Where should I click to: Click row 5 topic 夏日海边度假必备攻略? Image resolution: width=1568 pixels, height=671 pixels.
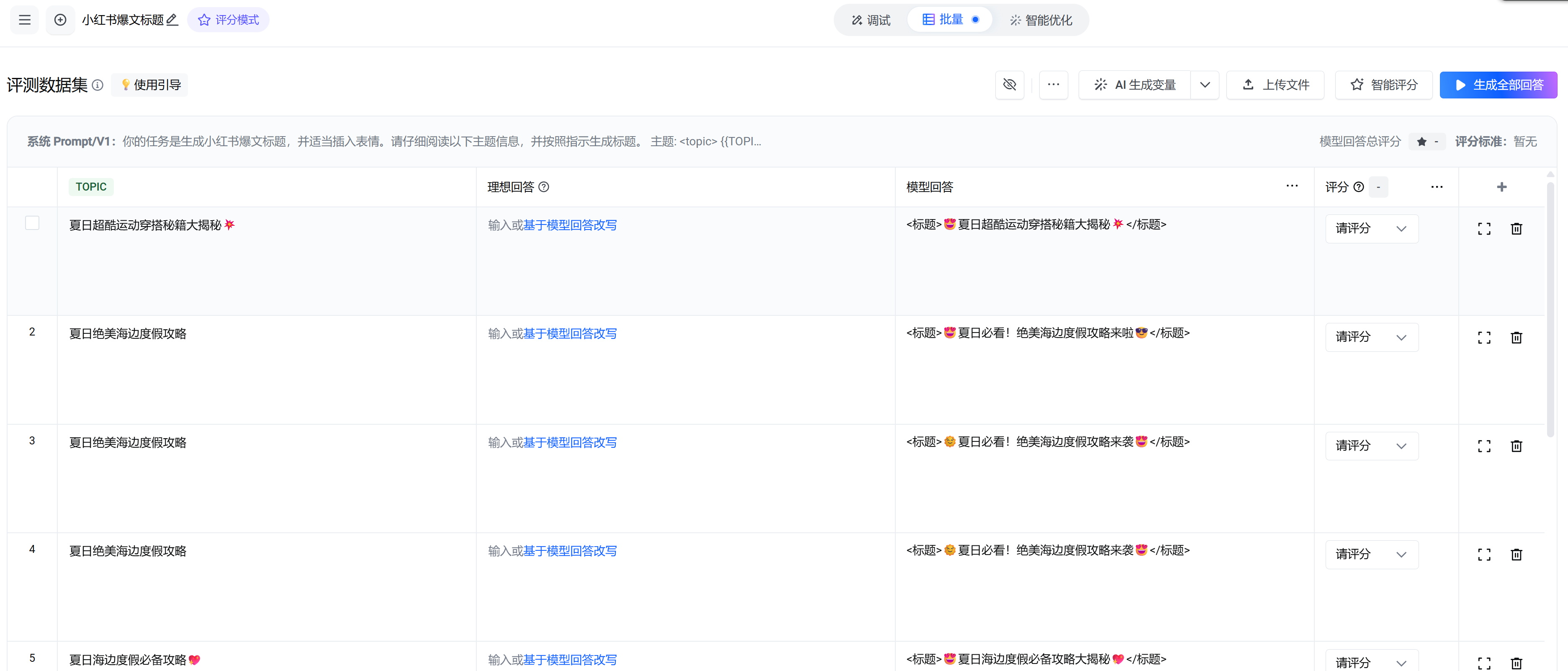(x=134, y=660)
